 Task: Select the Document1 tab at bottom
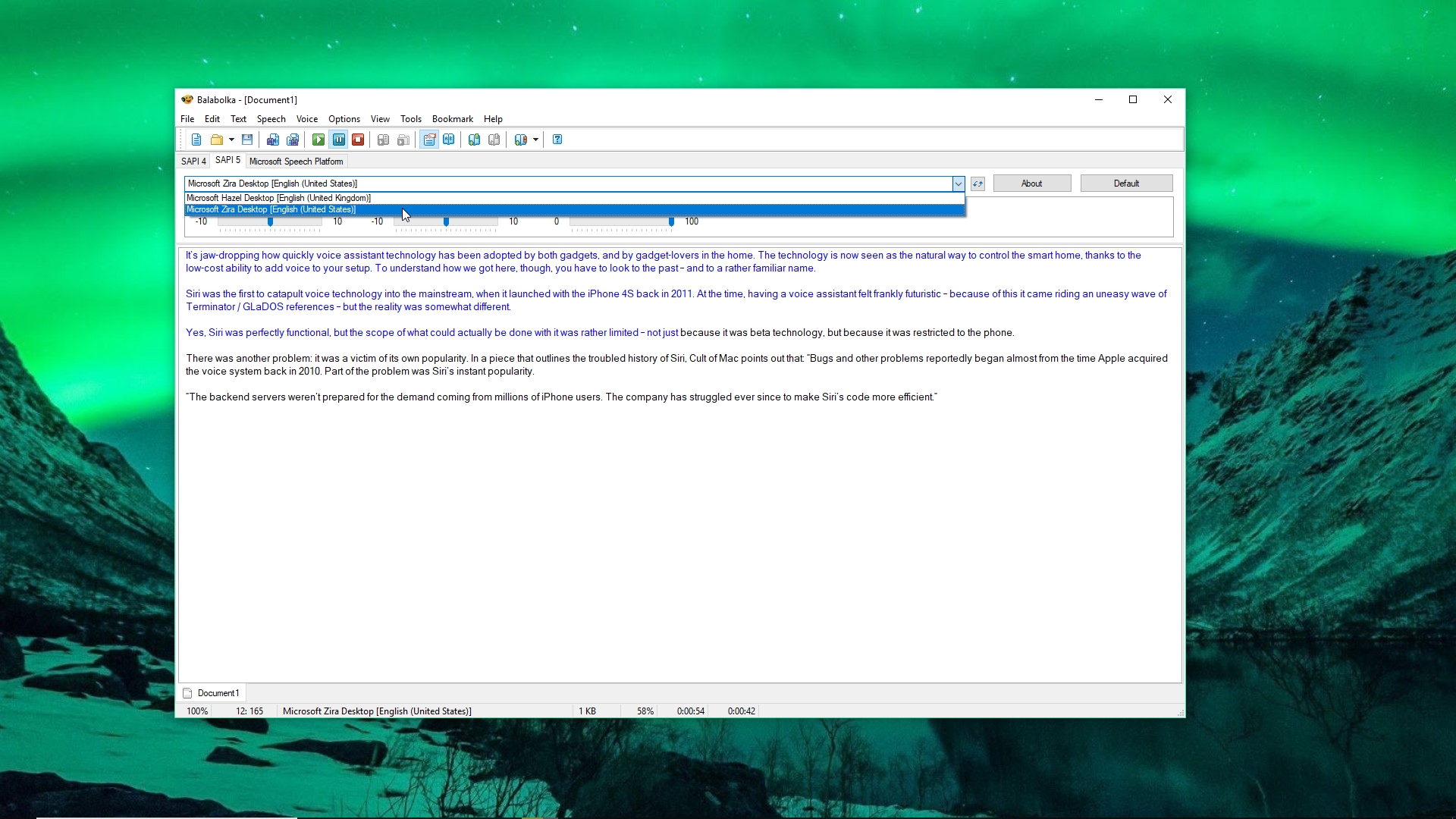218,692
